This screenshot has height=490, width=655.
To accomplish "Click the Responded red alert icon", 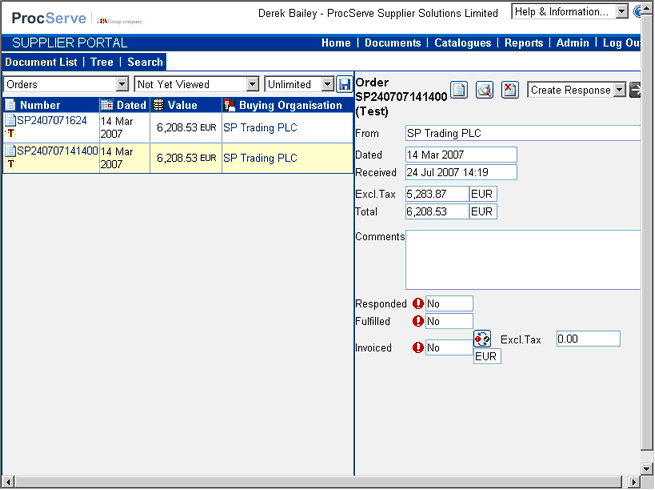I will click(417, 304).
